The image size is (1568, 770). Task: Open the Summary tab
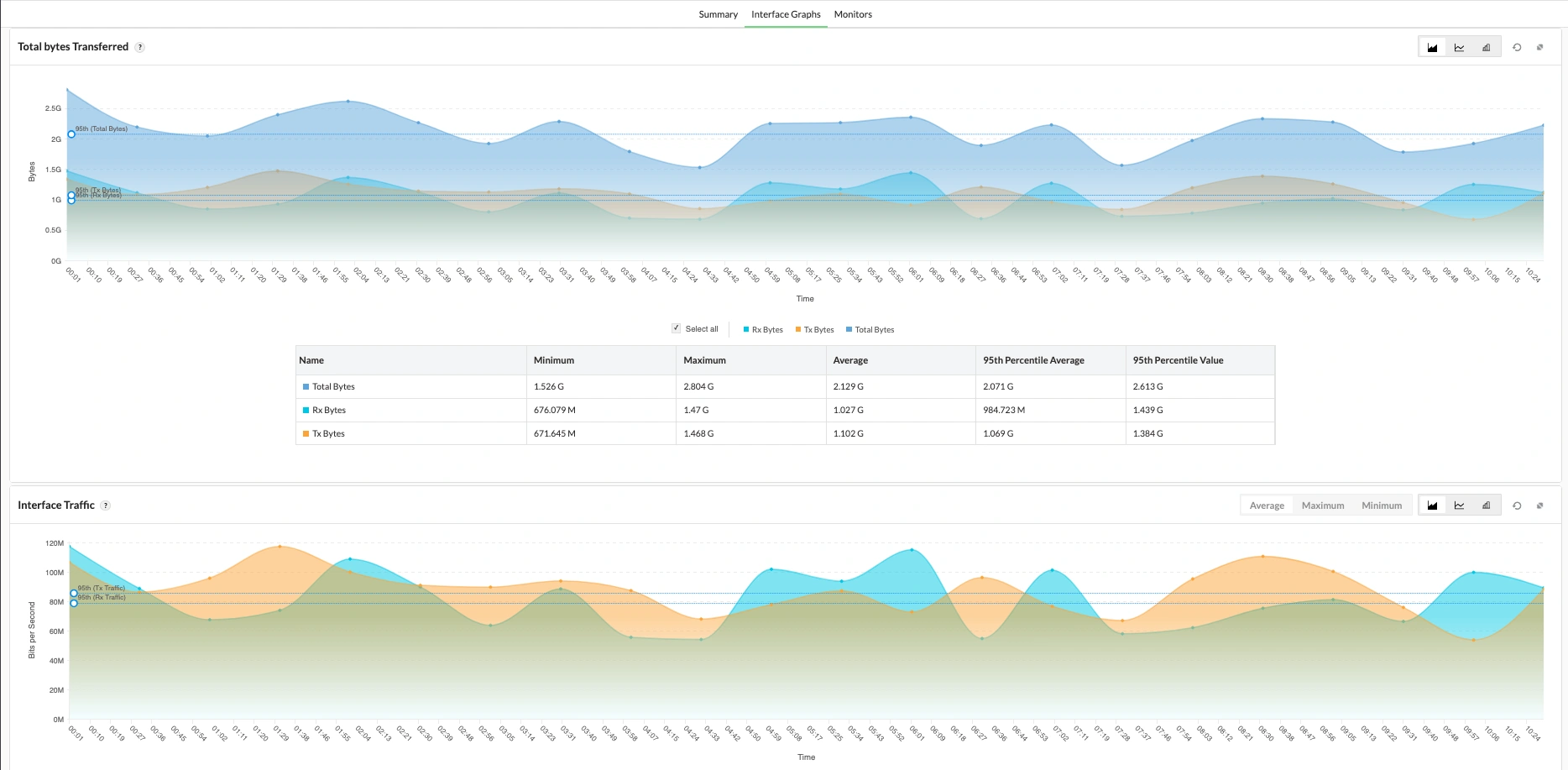718,14
